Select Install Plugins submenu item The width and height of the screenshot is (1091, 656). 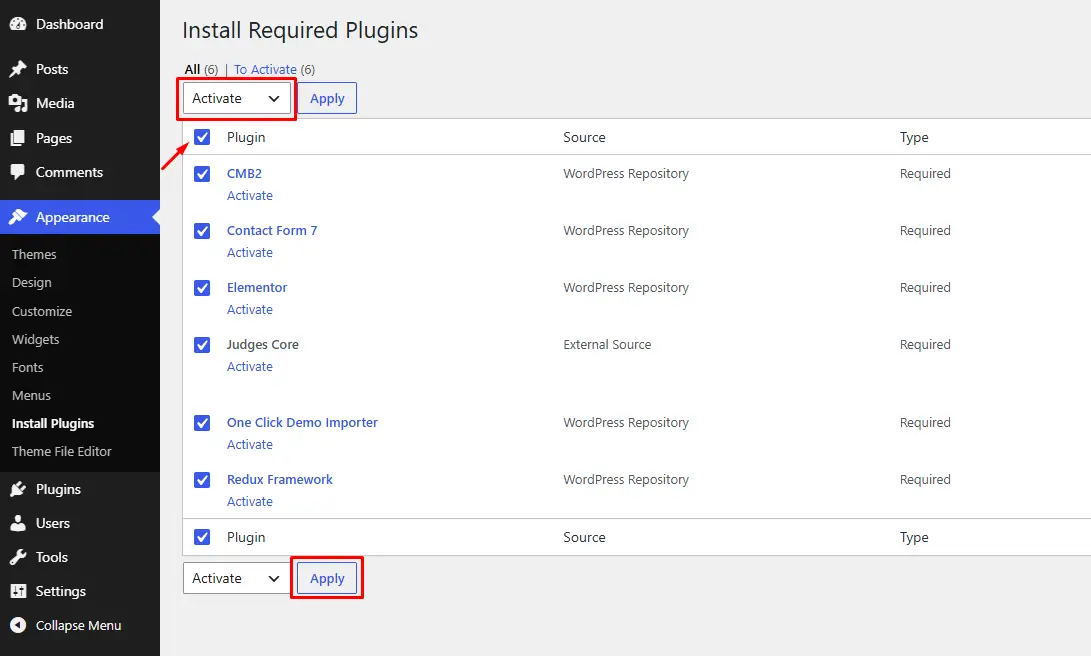pos(53,423)
